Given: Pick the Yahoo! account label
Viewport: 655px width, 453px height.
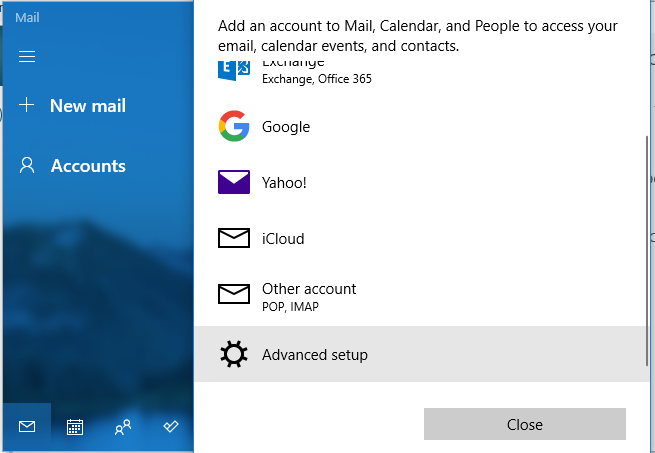Looking at the screenshot, I should click(x=284, y=182).
